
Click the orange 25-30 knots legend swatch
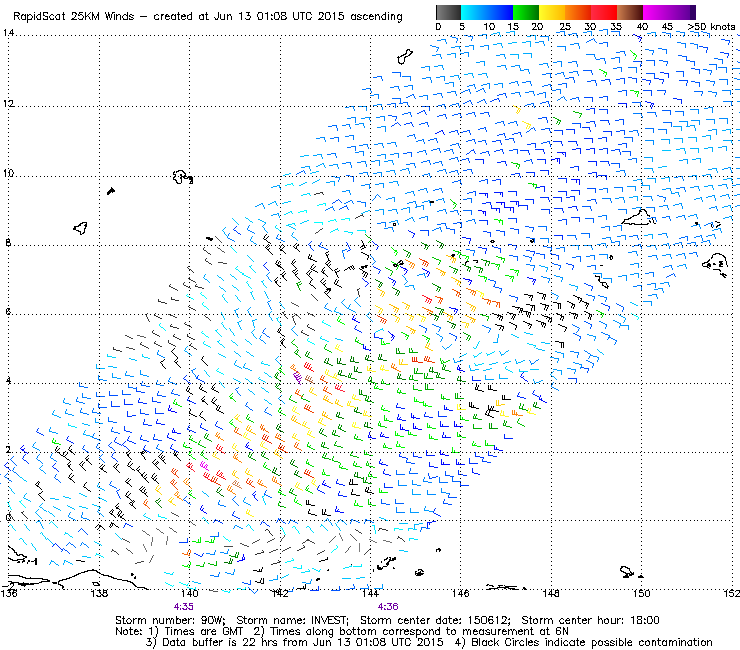point(578,12)
